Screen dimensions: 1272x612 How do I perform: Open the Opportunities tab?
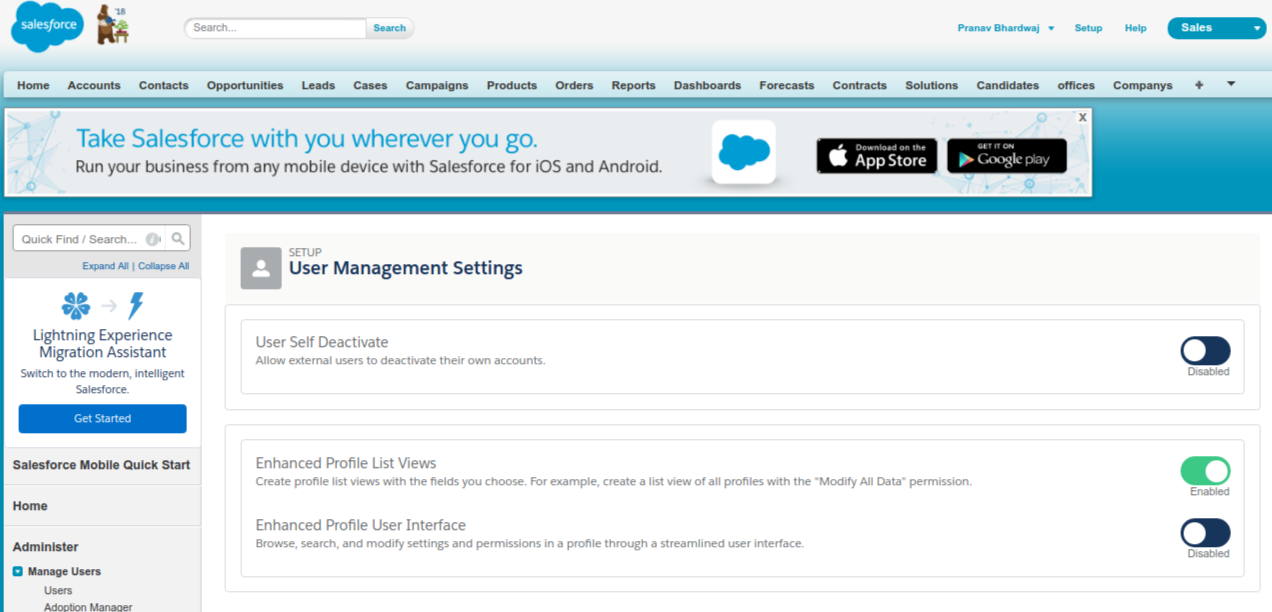[245, 85]
